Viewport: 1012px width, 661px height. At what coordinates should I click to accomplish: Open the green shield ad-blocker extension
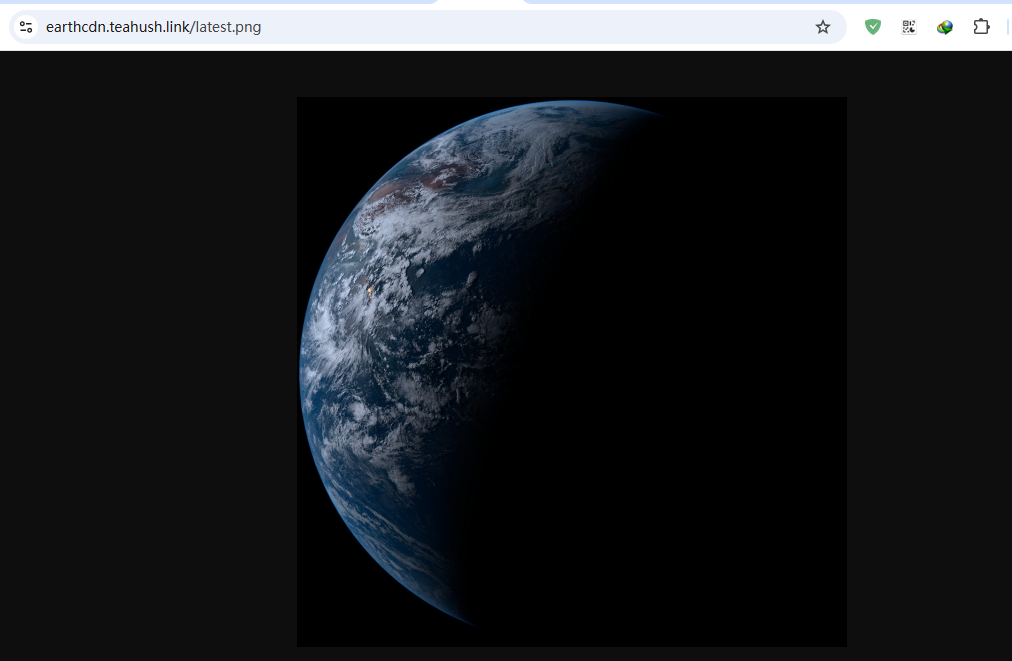(x=873, y=27)
